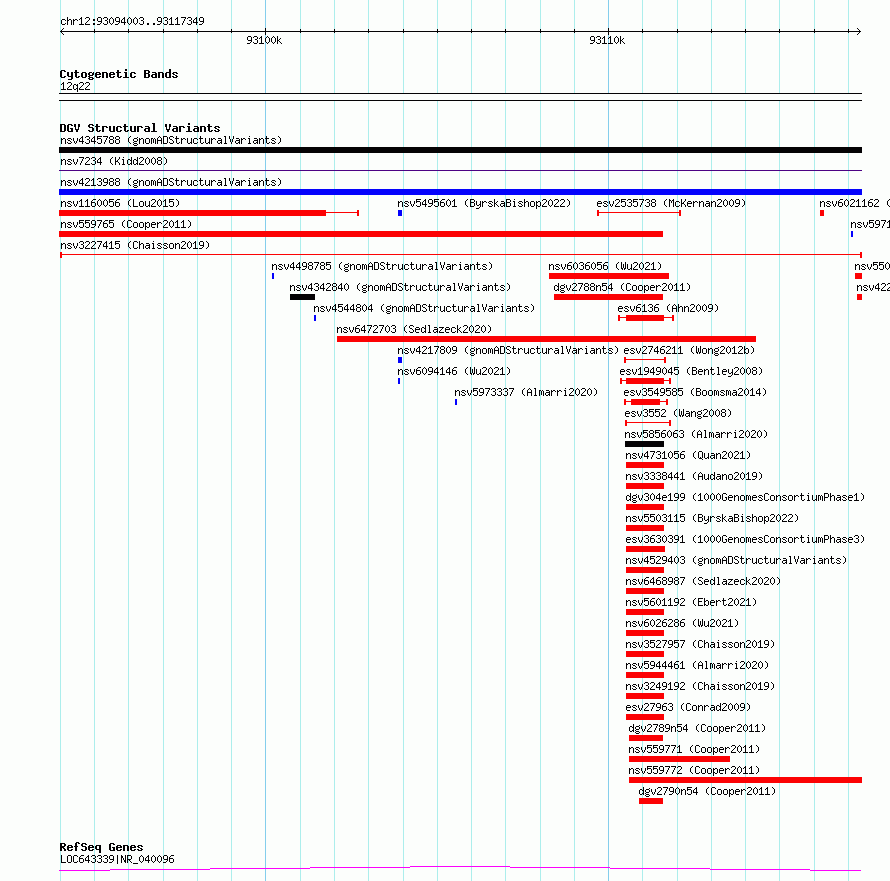Click nsv4217809 gnomADStructuralVariants label

[508, 350]
